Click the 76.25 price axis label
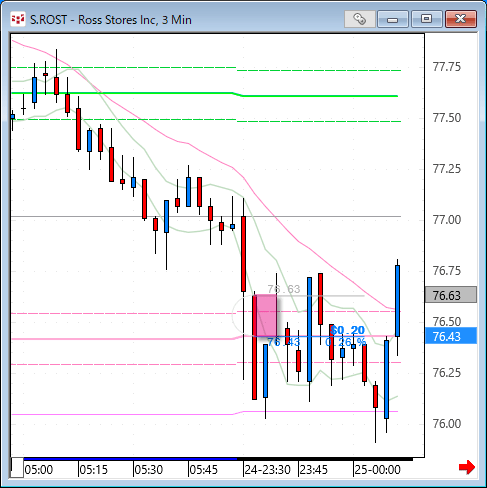 447,373
